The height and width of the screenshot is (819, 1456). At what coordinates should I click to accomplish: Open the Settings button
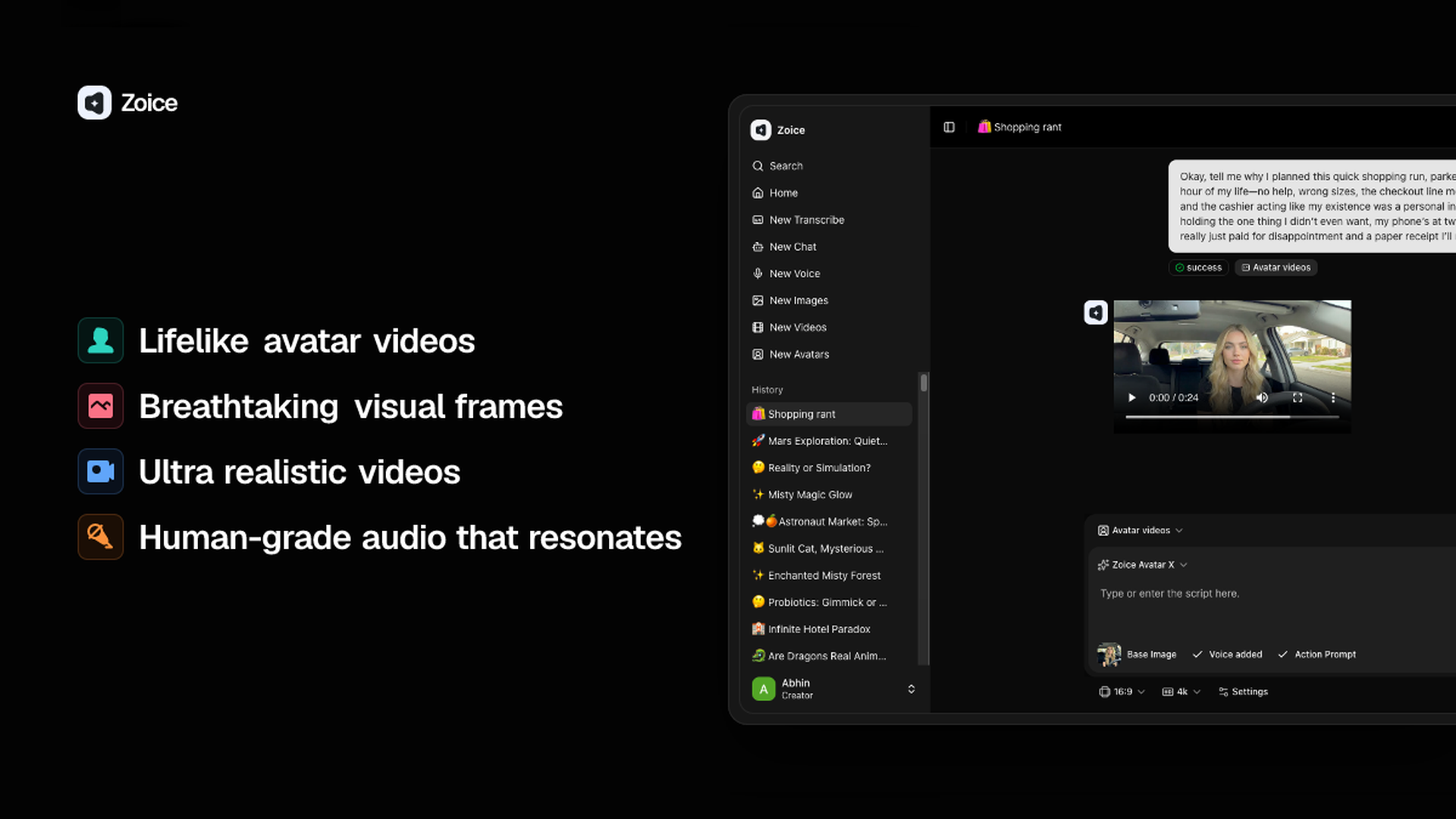(1243, 692)
